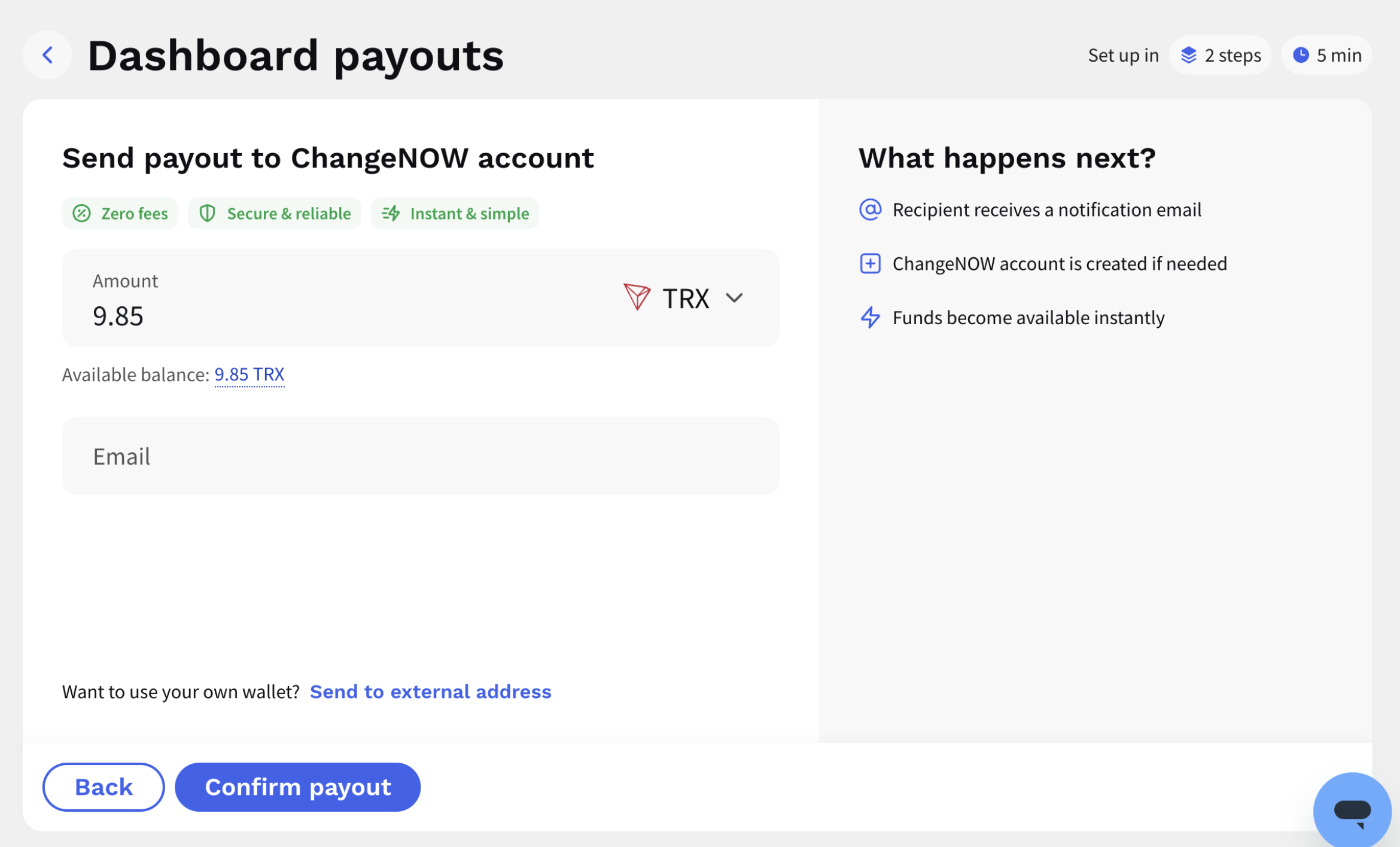This screenshot has height=847, width=1400.
Task: Use available balance 9.85 TRX link
Action: (249, 374)
